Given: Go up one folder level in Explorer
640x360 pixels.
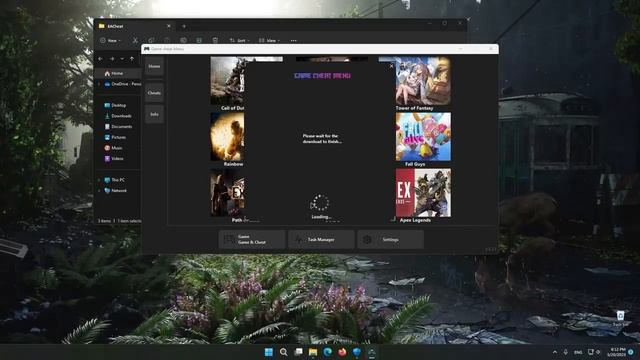Looking at the screenshot, I should 132,59.
